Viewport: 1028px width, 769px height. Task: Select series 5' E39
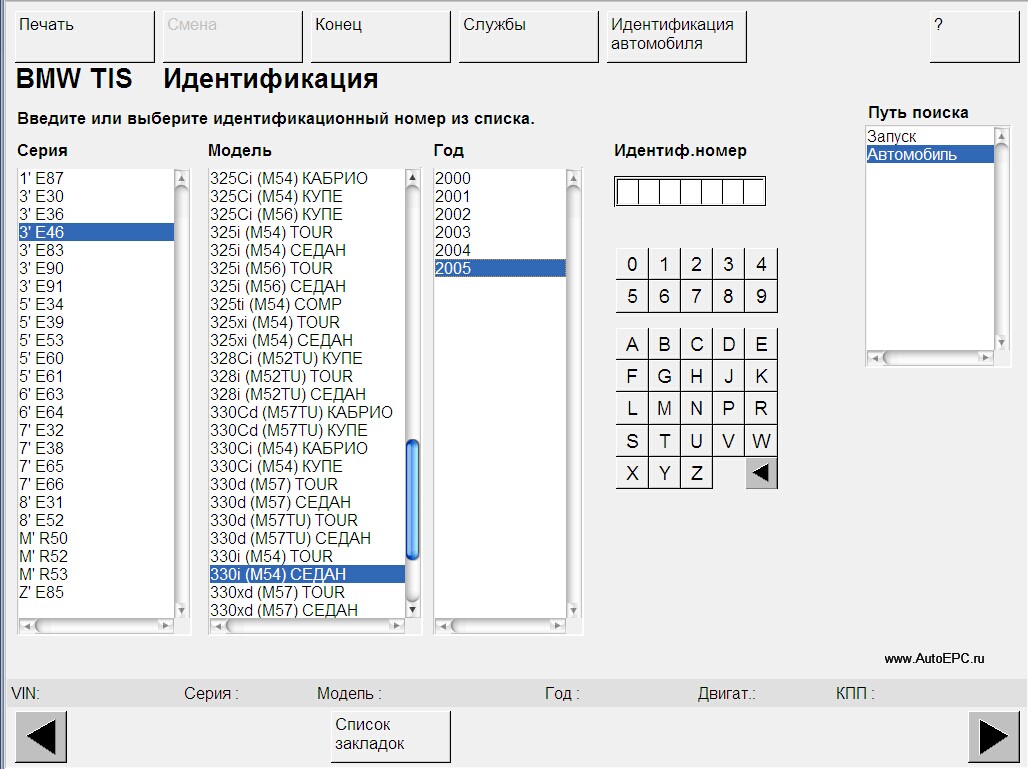click(96, 322)
